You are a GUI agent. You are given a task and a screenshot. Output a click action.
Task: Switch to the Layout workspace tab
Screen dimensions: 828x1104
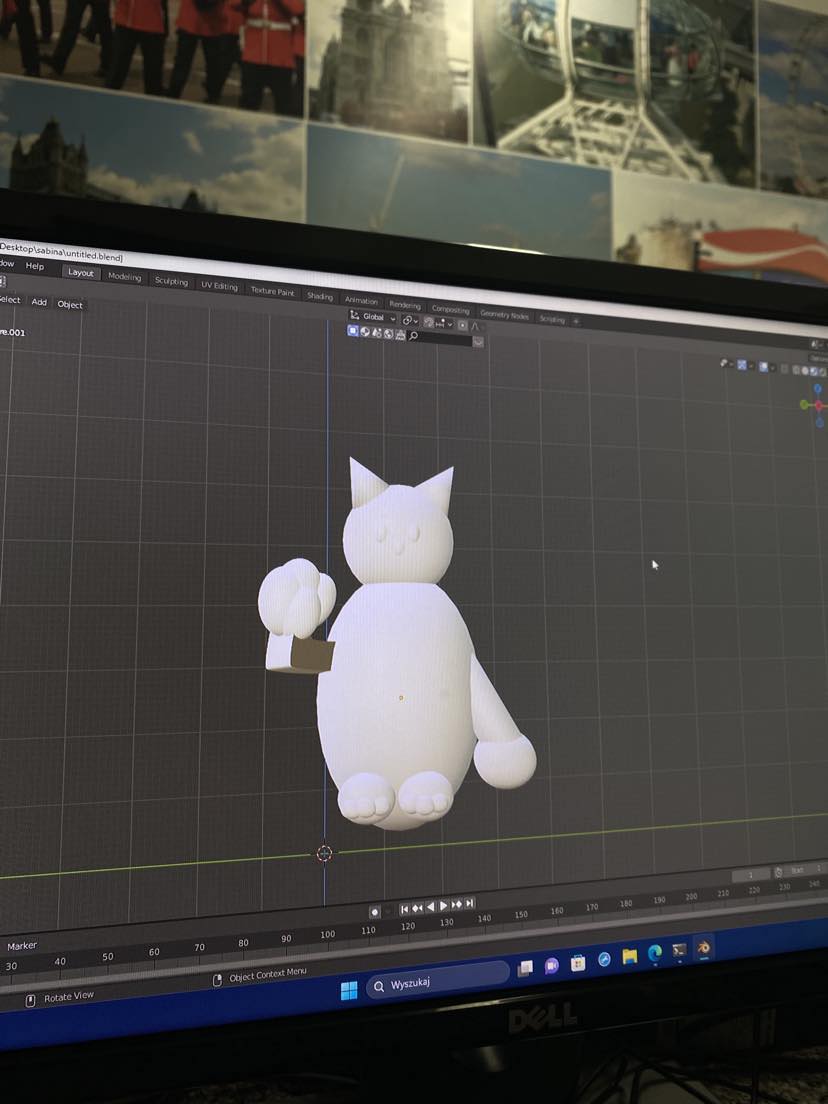click(x=80, y=272)
